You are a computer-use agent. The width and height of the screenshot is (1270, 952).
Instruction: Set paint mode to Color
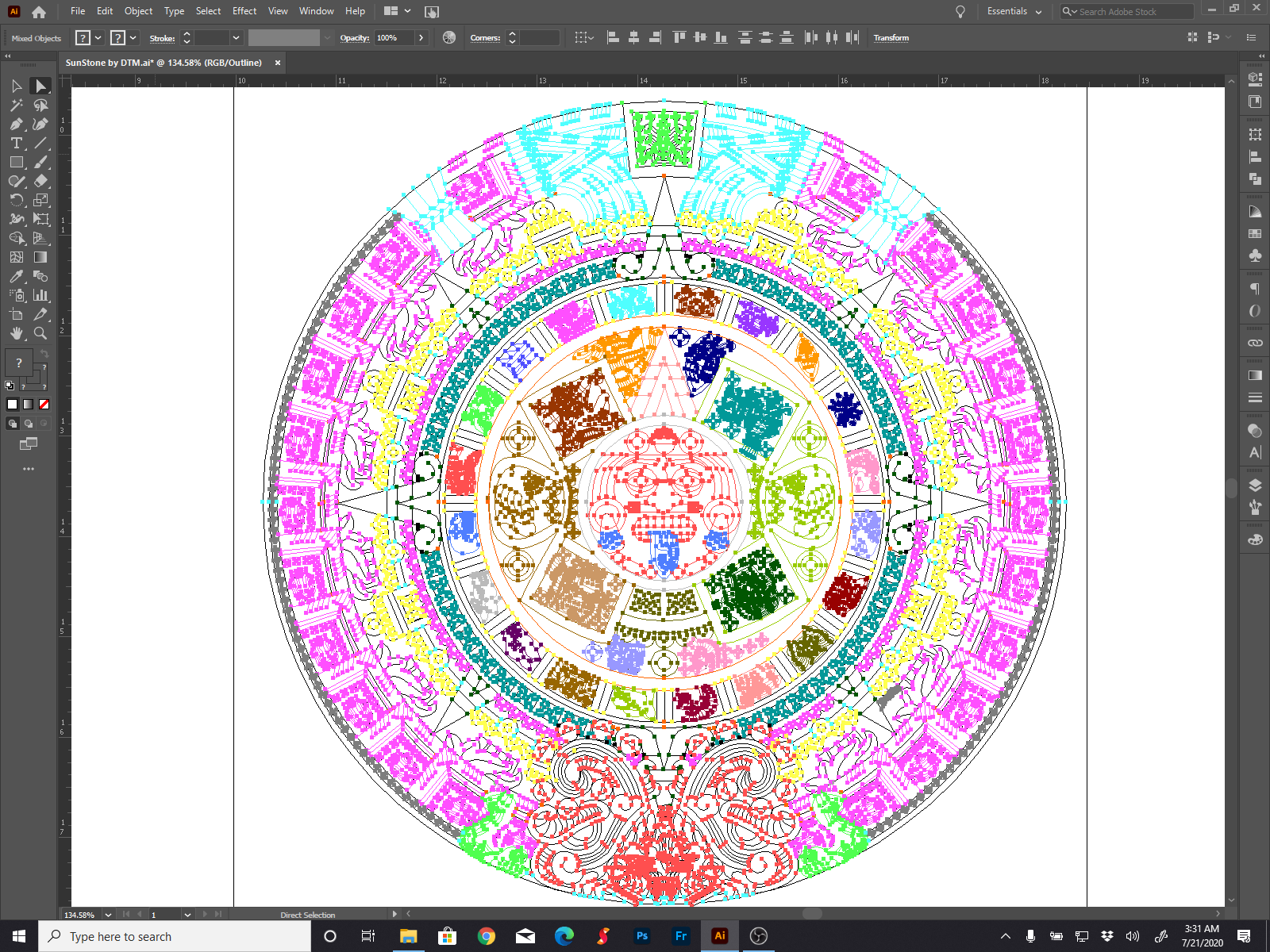click(x=13, y=404)
